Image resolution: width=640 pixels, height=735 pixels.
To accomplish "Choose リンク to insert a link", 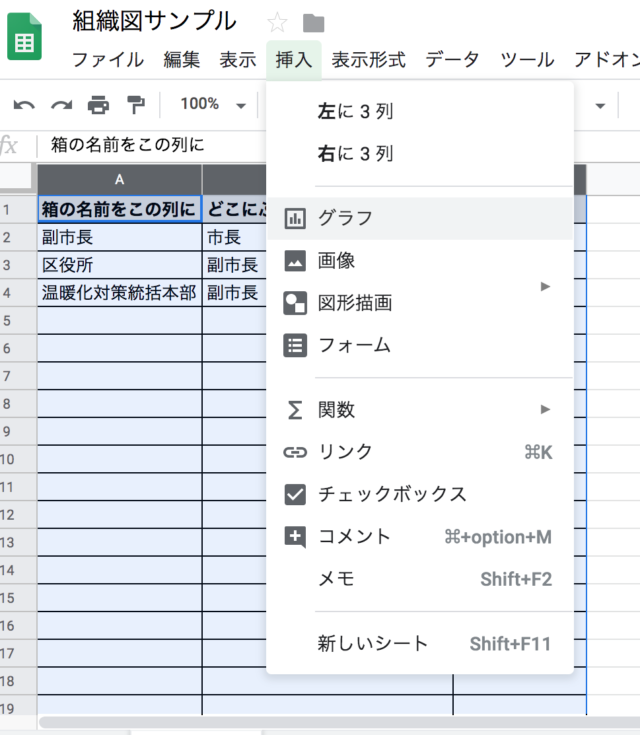I will click(x=420, y=452).
